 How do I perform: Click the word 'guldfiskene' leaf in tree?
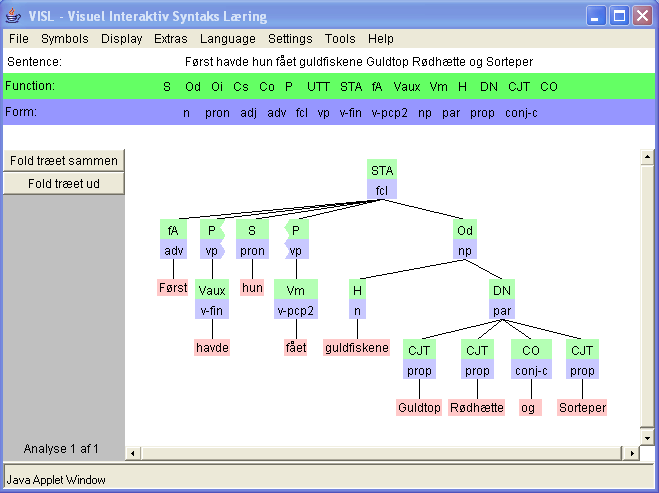point(357,348)
